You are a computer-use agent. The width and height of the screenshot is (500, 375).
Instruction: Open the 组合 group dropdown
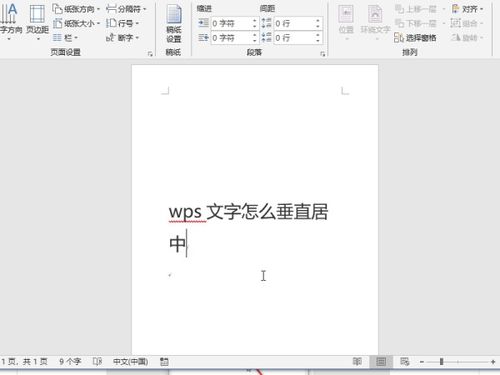tap(467, 23)
